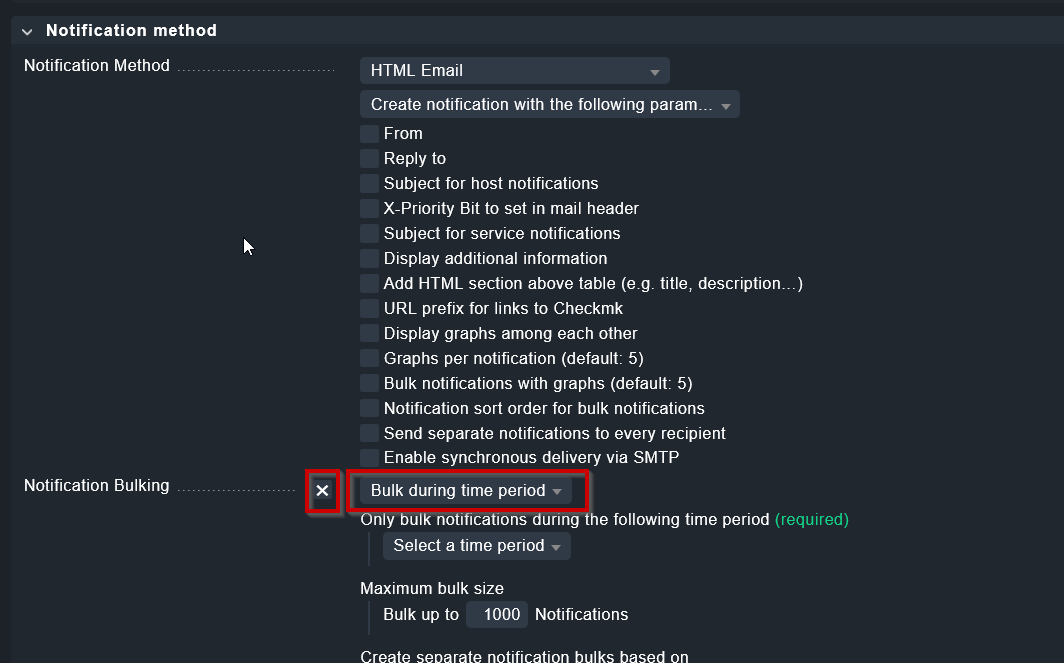The image size is (1064, 663).
Task: Enable Send separate notifications to every recipient
Action: click(370, 433)
